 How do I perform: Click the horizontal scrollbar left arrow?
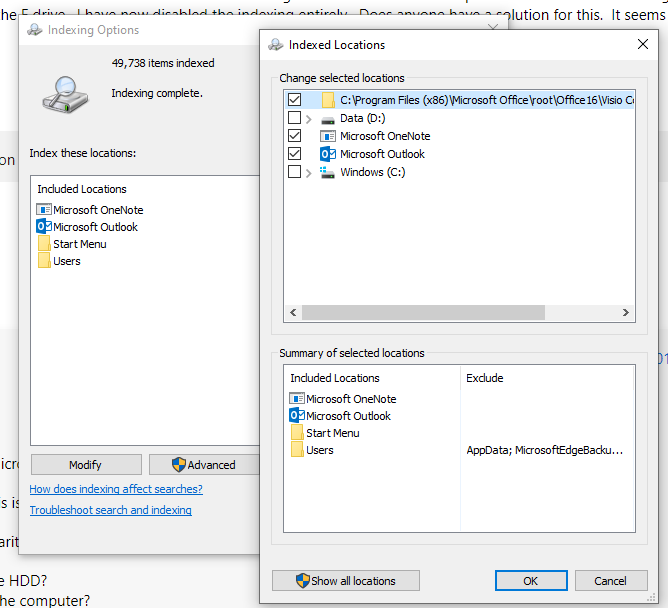293,312
